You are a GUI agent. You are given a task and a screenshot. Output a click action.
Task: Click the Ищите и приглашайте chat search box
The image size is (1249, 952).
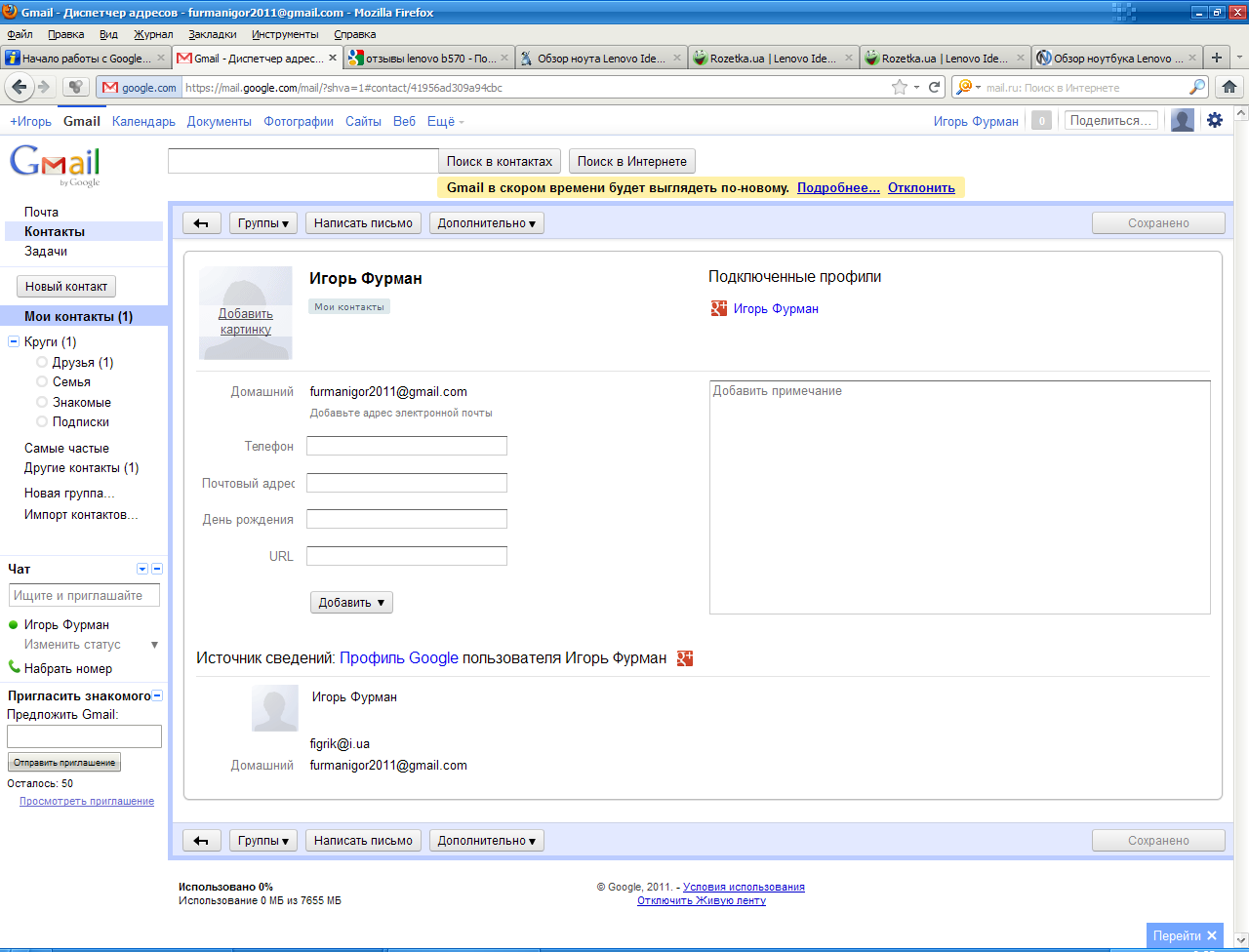tap(85, 595)
